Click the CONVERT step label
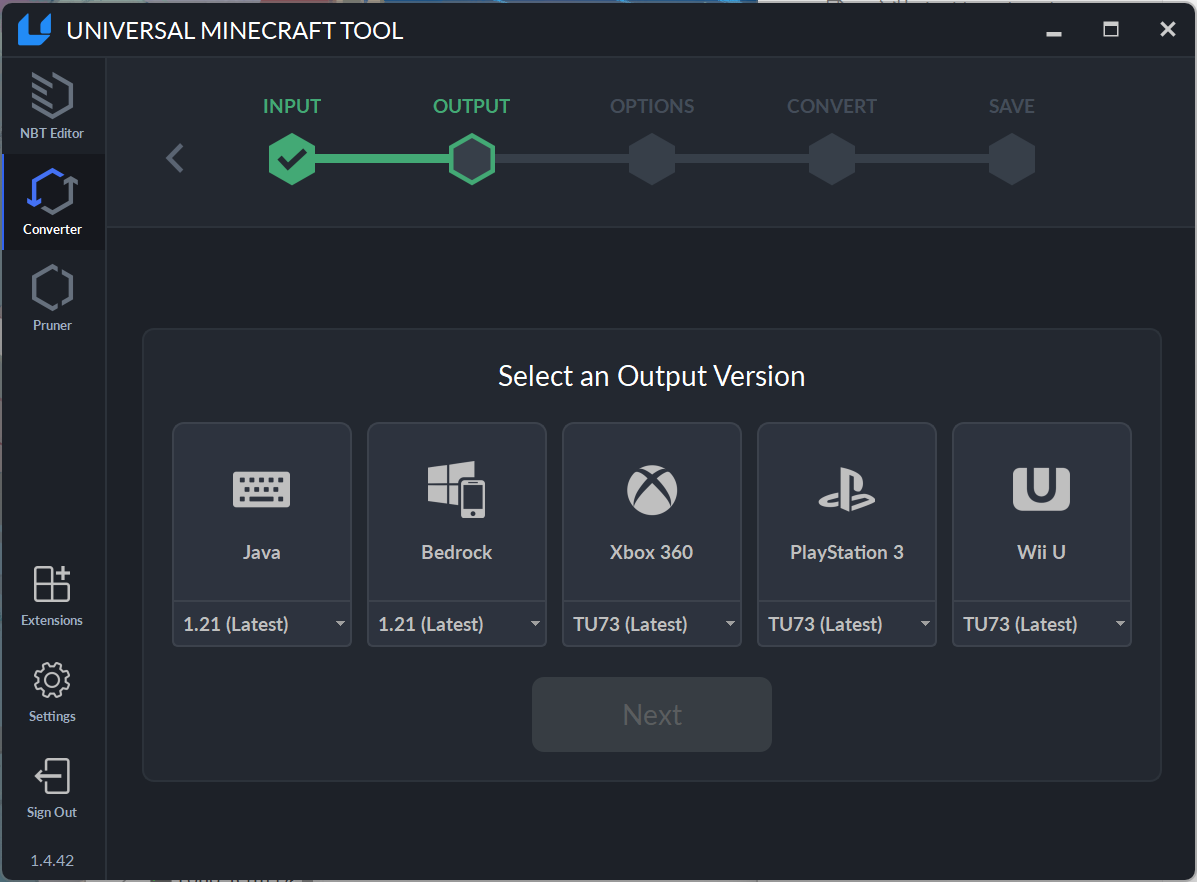Viewport: 1197px width, 882px height. (832, 106)
